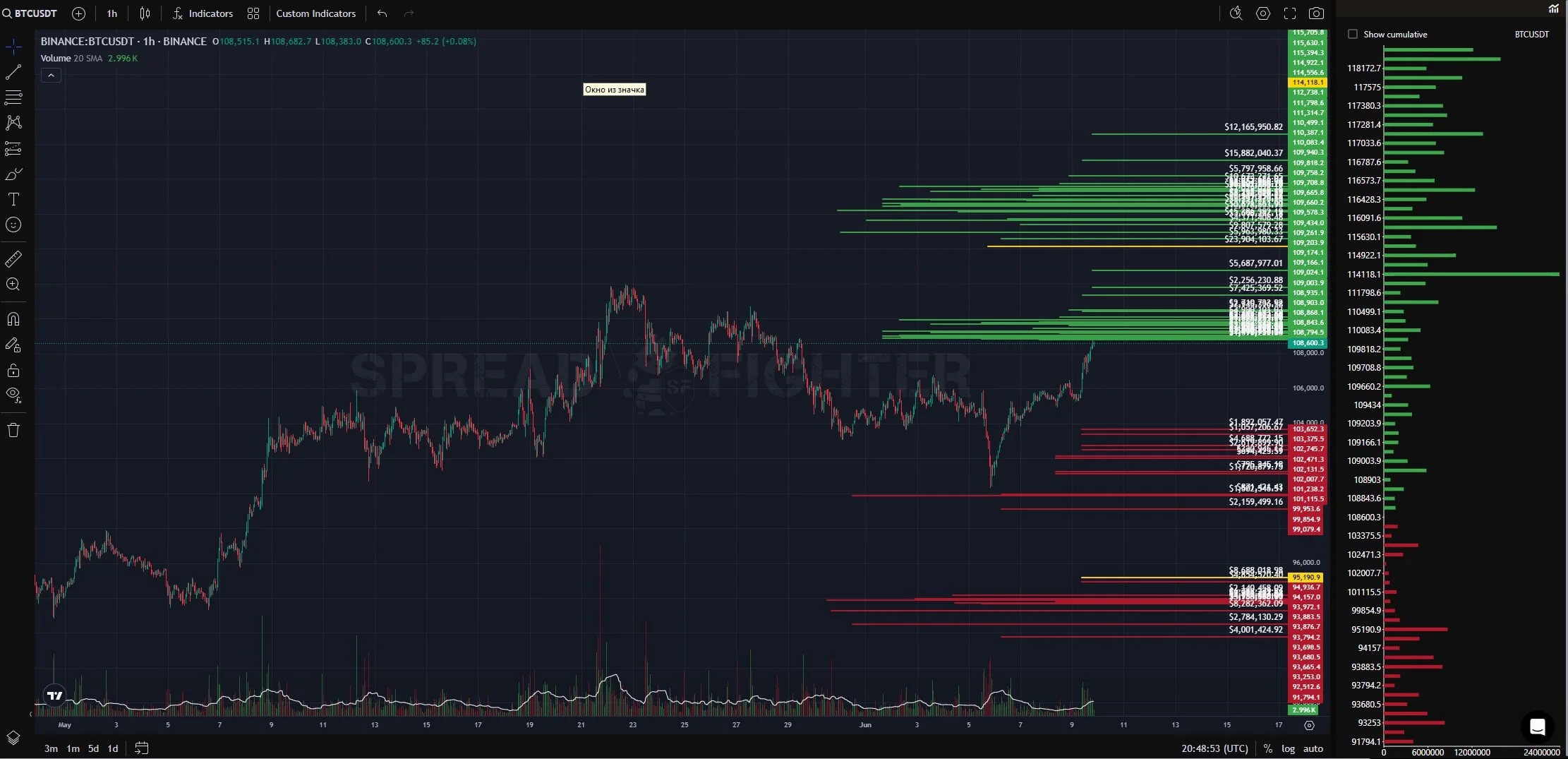Click the BTCUSDT label in order book panel

1531,34
